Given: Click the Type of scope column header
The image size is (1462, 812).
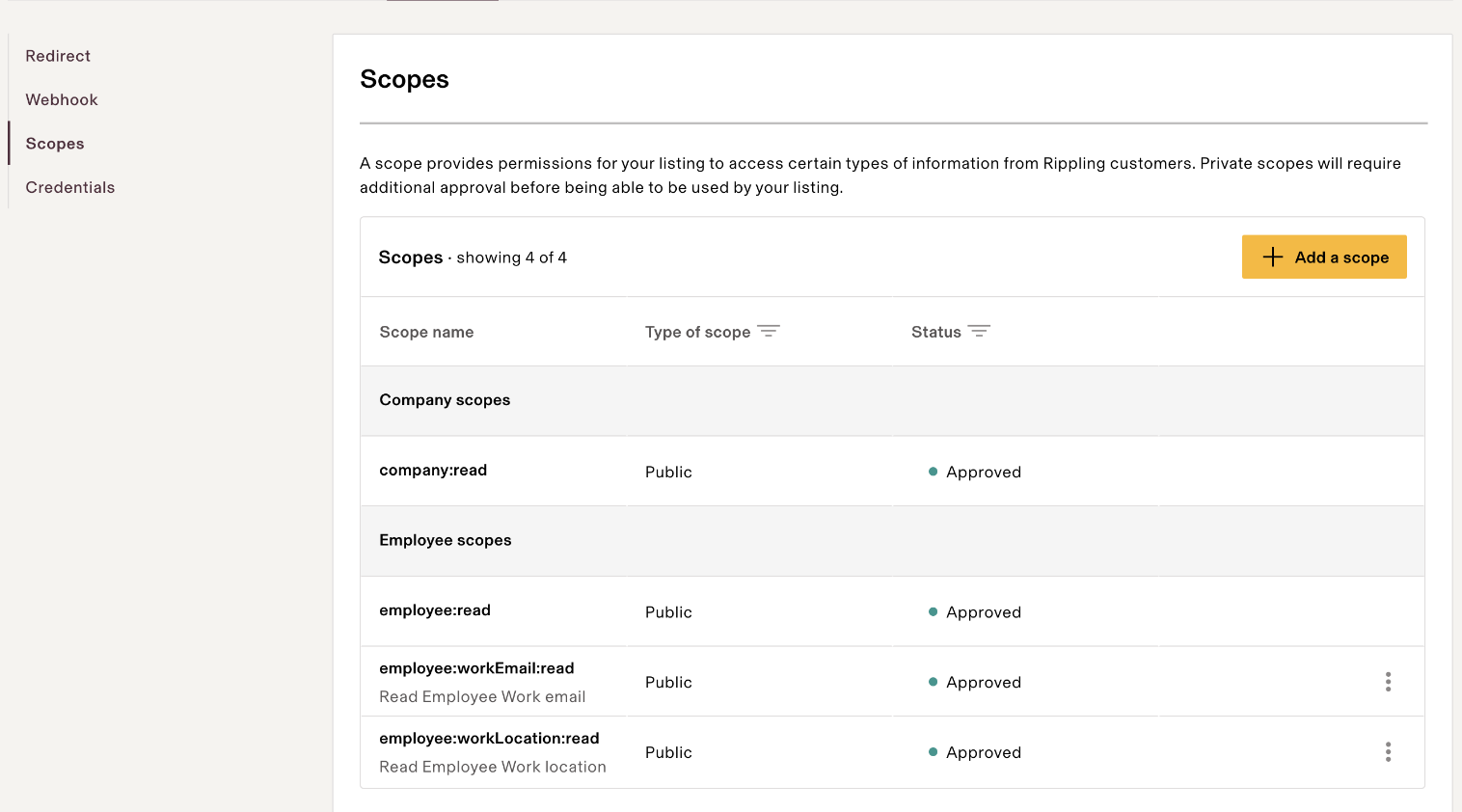Looking at the screenshot, I should tap(697, 332).
